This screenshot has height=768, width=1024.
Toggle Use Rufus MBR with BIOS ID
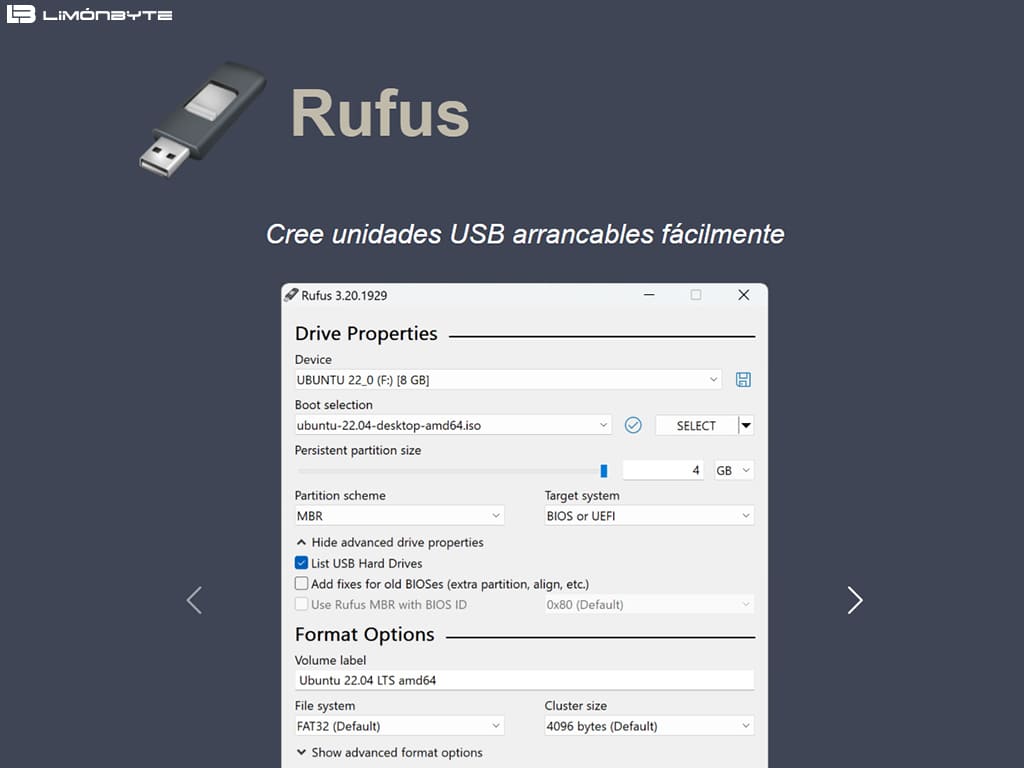pyautogui.click(x=301, y=604)
